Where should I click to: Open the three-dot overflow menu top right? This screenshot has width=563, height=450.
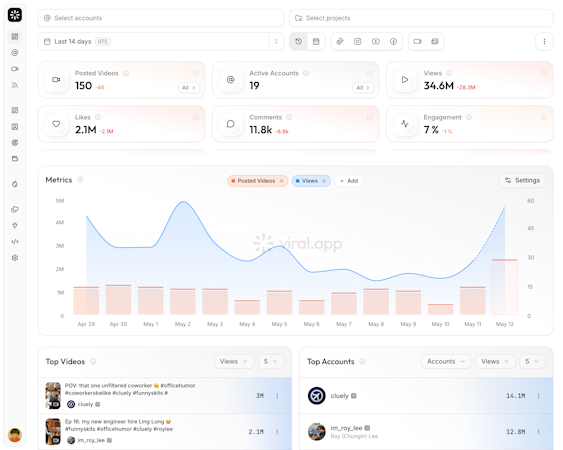544,41
